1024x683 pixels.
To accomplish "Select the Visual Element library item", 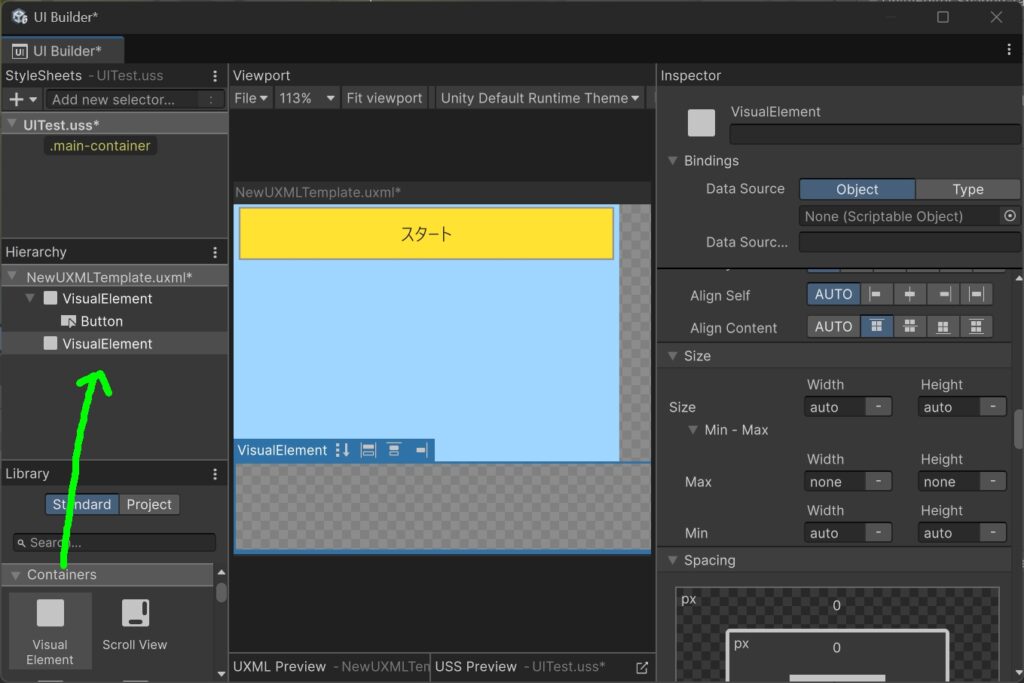I will coord(50,631).
